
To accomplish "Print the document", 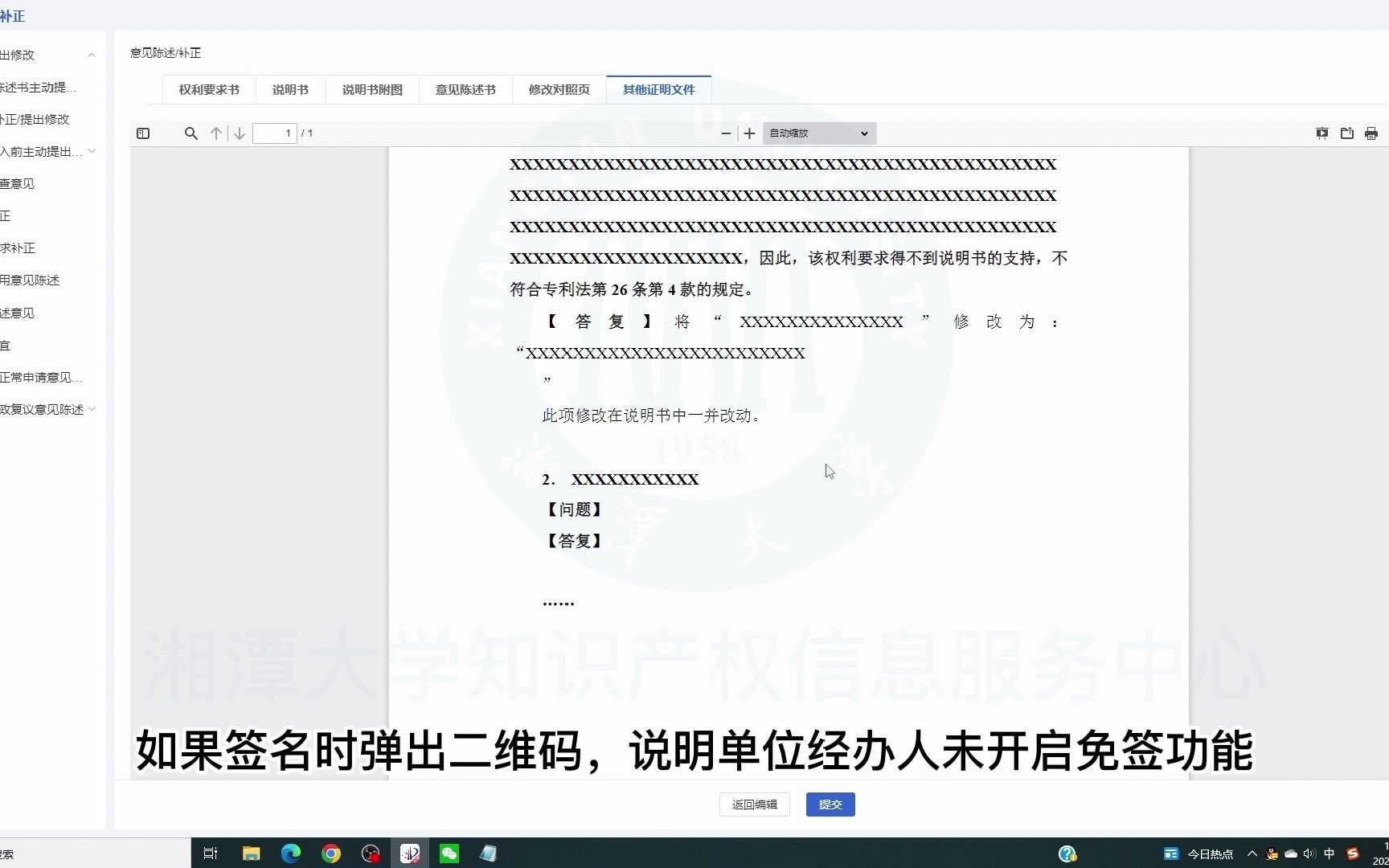I will click(x=1371, y=133).
